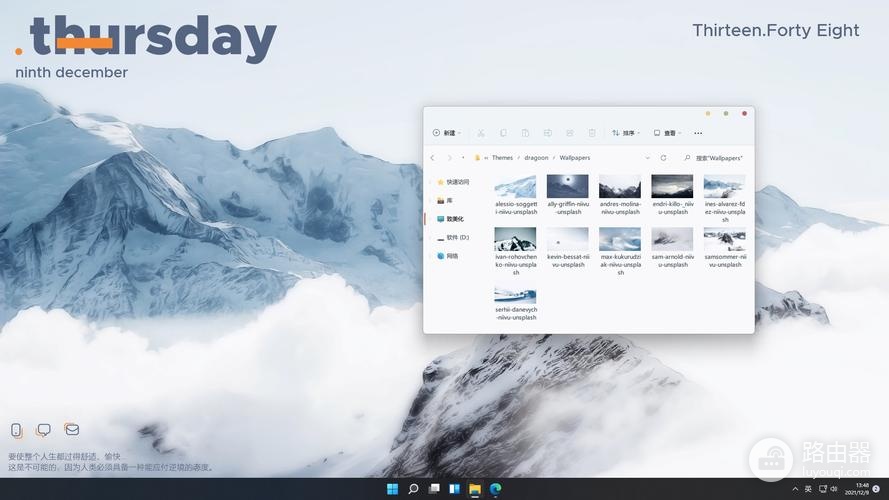
Task: Open the three-dots See more menu
Action: (698, 133)
